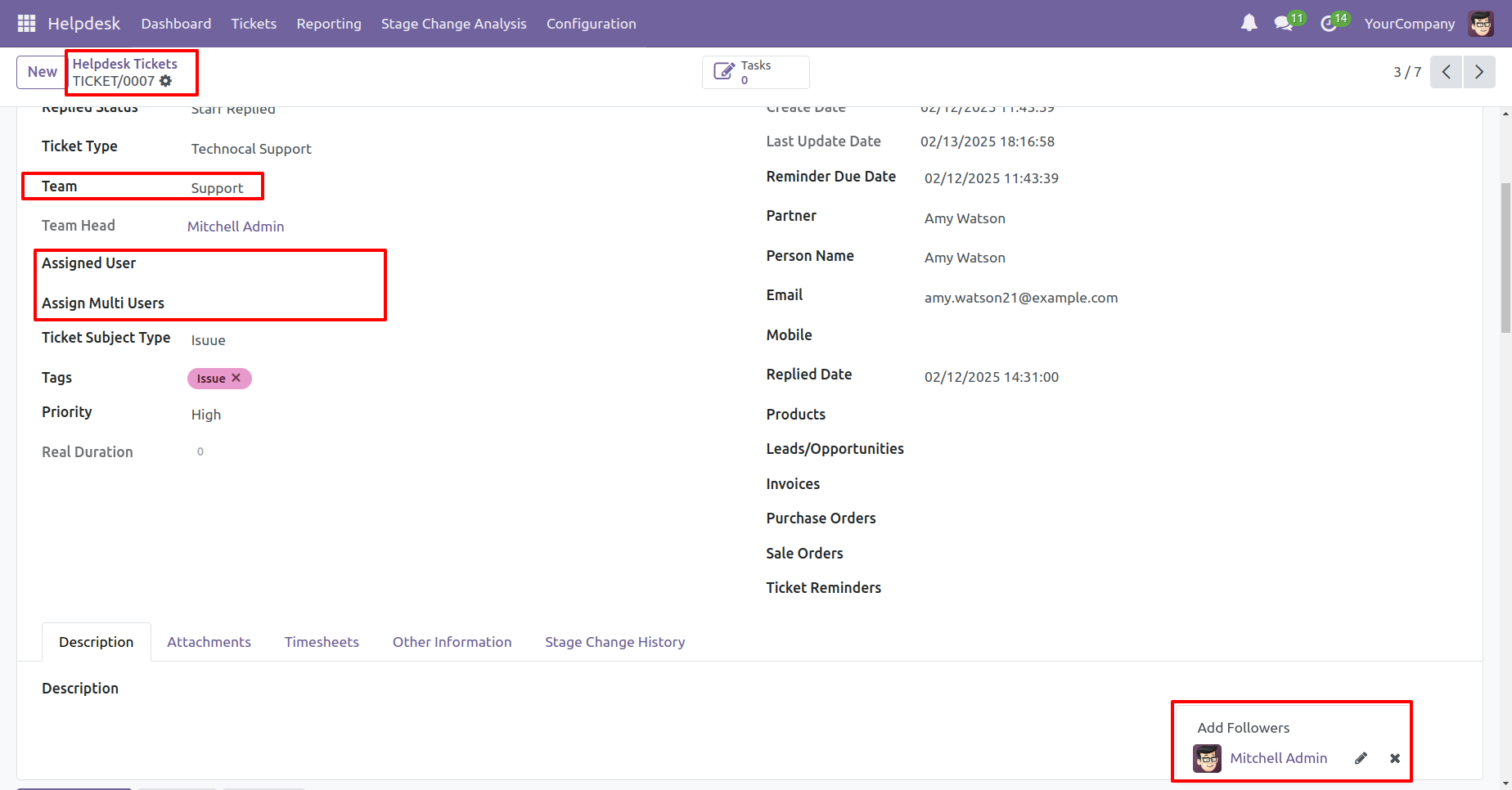Click YourCompany company switcher
Image resolution: width=1512 pixels, height=790 pixels.
pos(1410,24)
